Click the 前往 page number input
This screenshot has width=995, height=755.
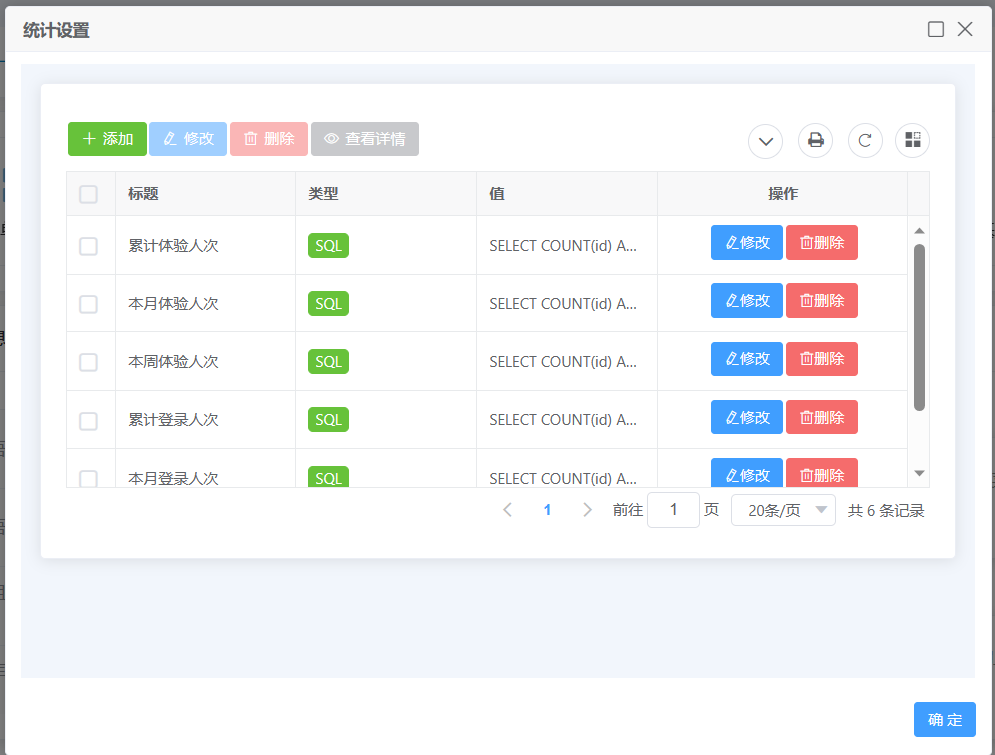point(673,510)
